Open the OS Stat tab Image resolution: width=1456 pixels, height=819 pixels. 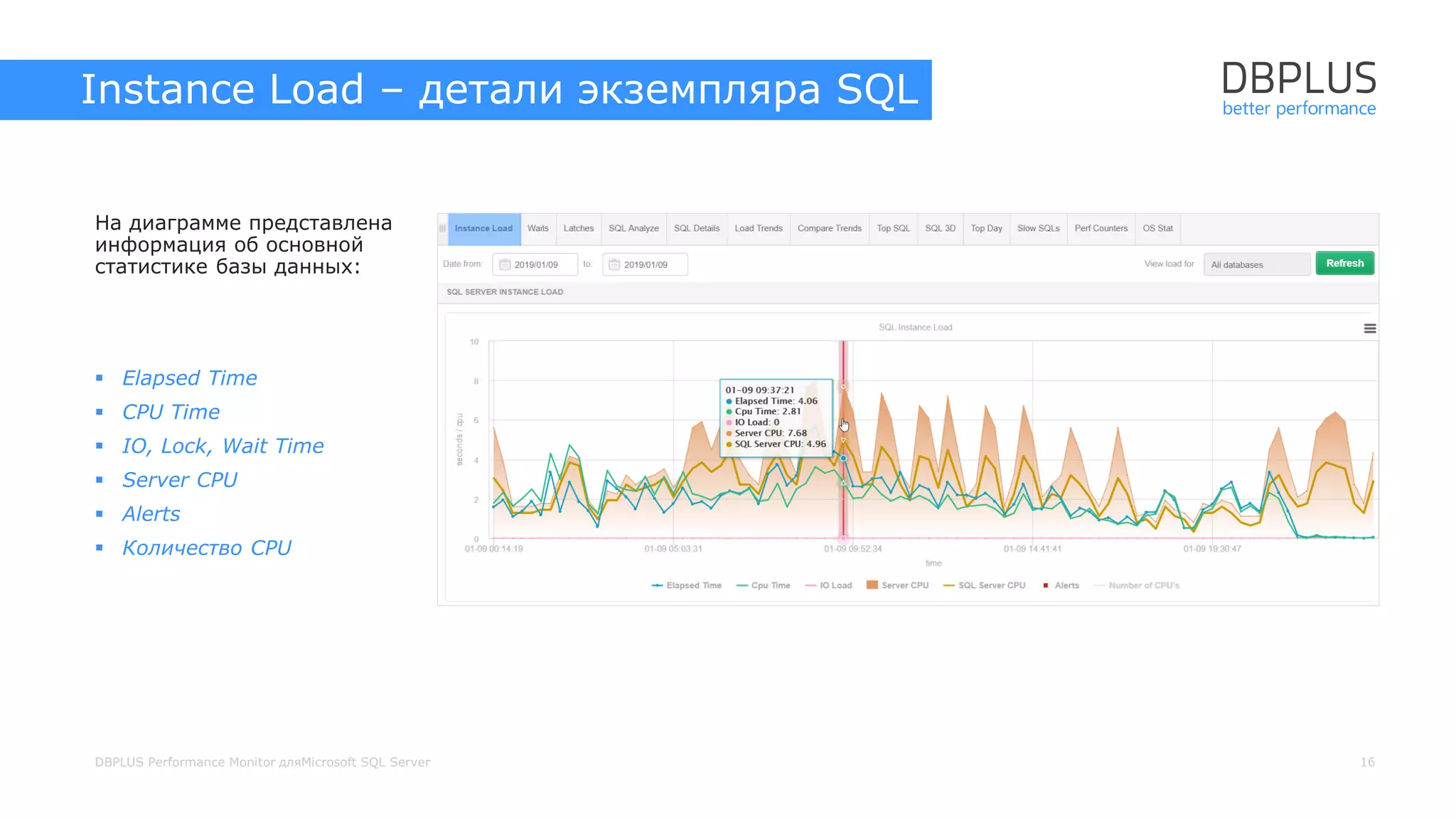[1157, 228]
